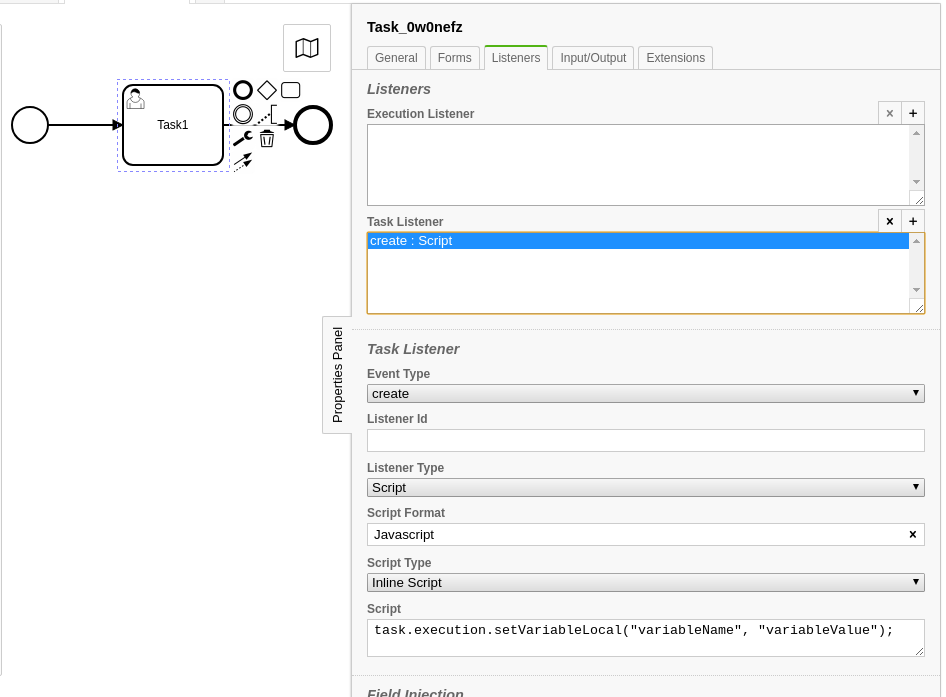Remove the selected Task Listener
Image resolution: width=946 pixels, height=697 pixels.
(x=890, y=221)
